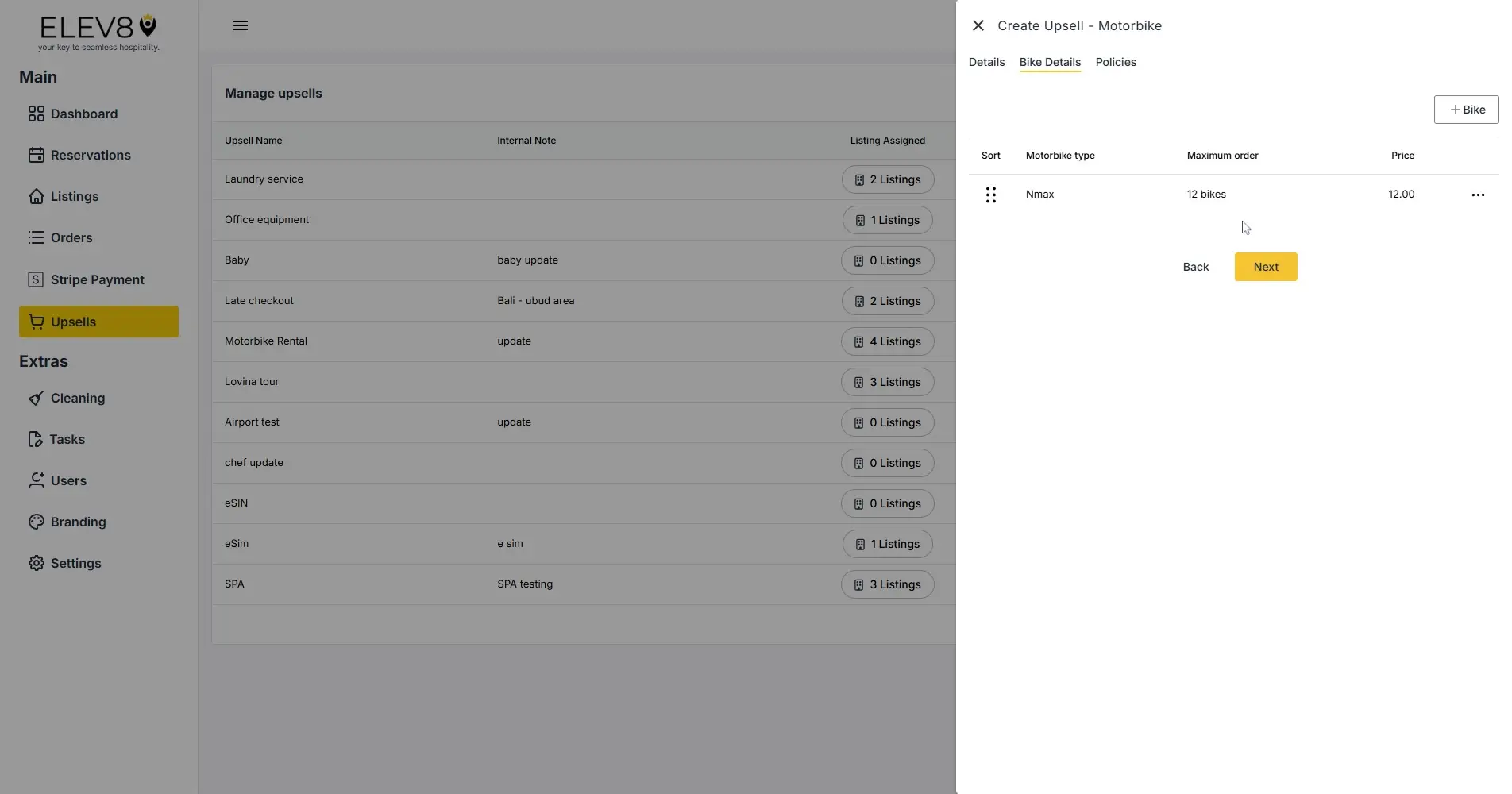Switch to the Policies tab
Viewport: 1512px width, 794px height.
(x=1115, y=62)
